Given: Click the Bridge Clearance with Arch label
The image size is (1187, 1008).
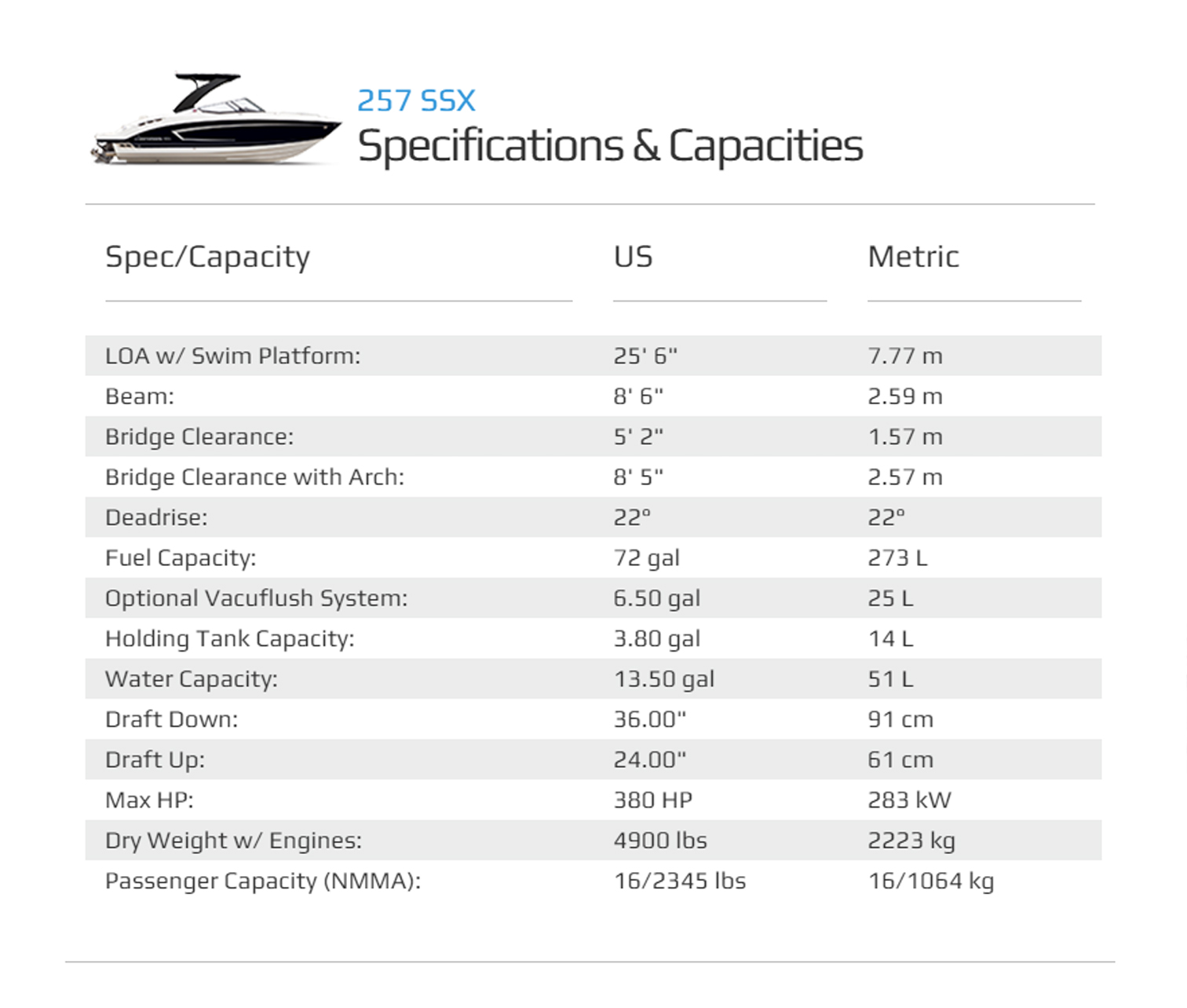Looking at the screenshot, I should 254,477.
